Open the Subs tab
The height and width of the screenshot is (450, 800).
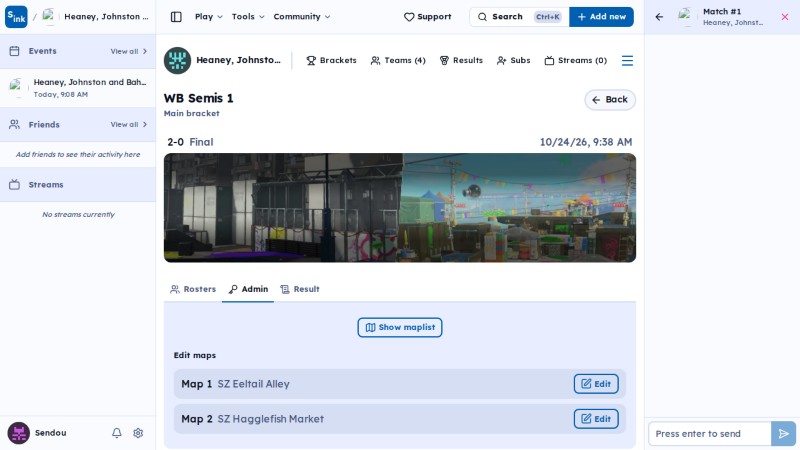(x=513, y=60)
